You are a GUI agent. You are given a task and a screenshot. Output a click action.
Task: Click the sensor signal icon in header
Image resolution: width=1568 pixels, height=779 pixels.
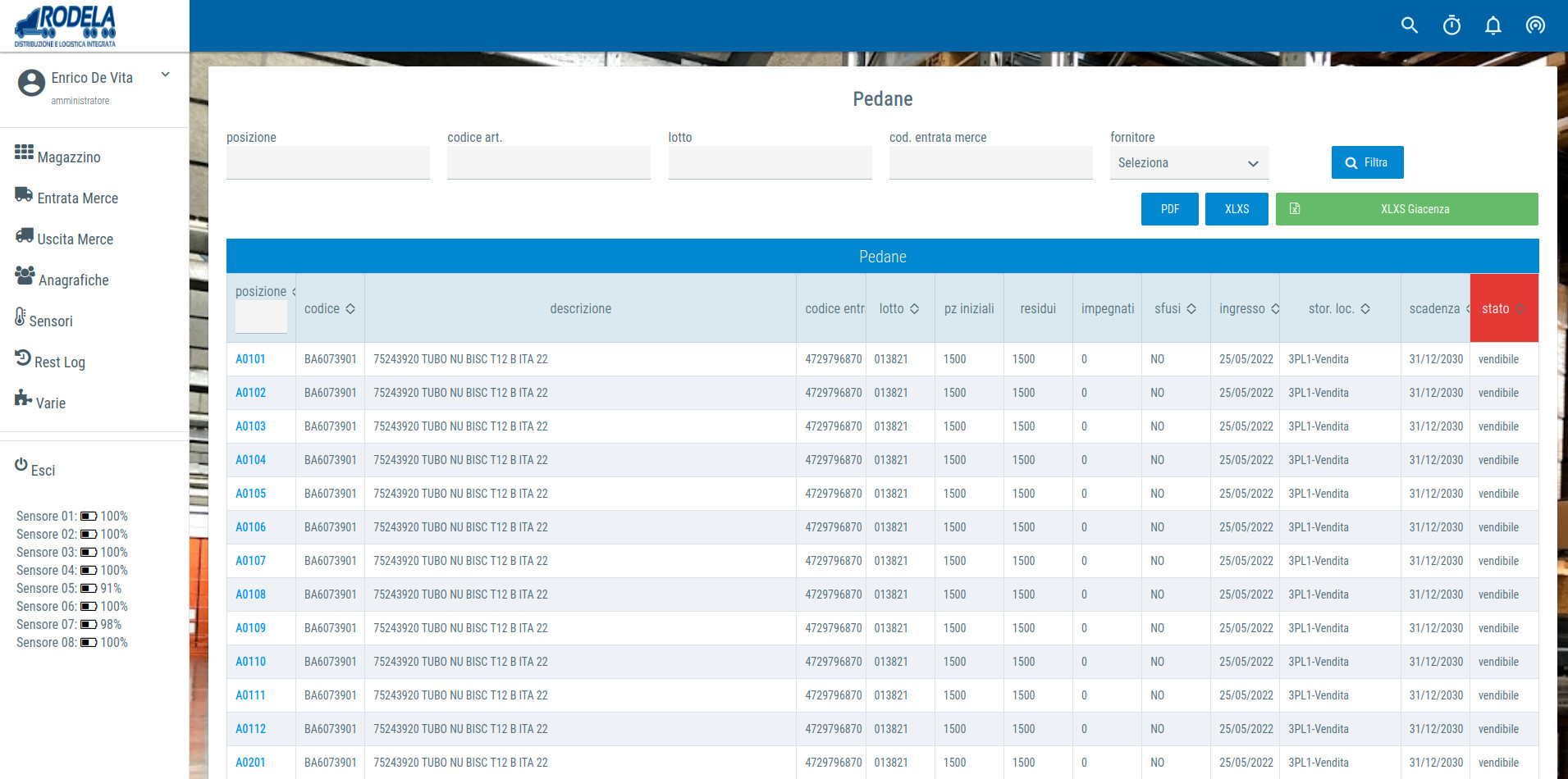[1535, 25]
